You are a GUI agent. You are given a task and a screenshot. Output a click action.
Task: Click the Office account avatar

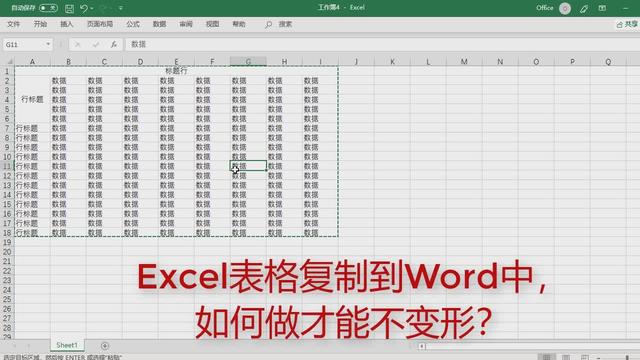pyautogui.click(x=565, y=8)
